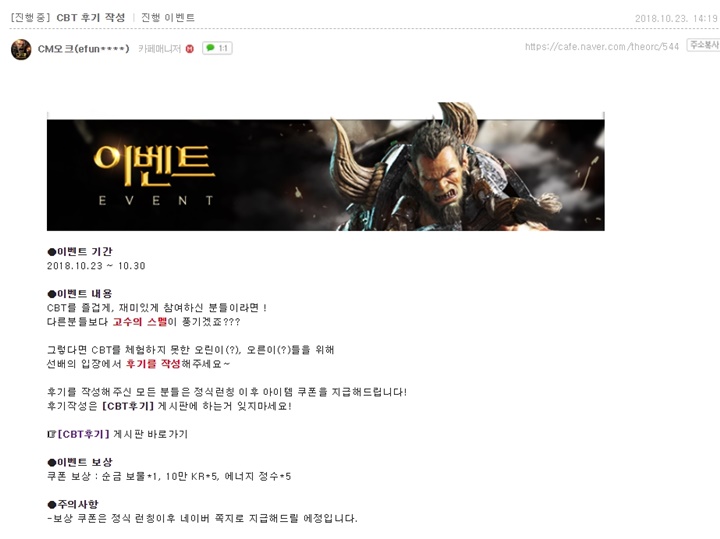
Task: Click the golden 이벤트 title in the banner
Action: [154, 165]
